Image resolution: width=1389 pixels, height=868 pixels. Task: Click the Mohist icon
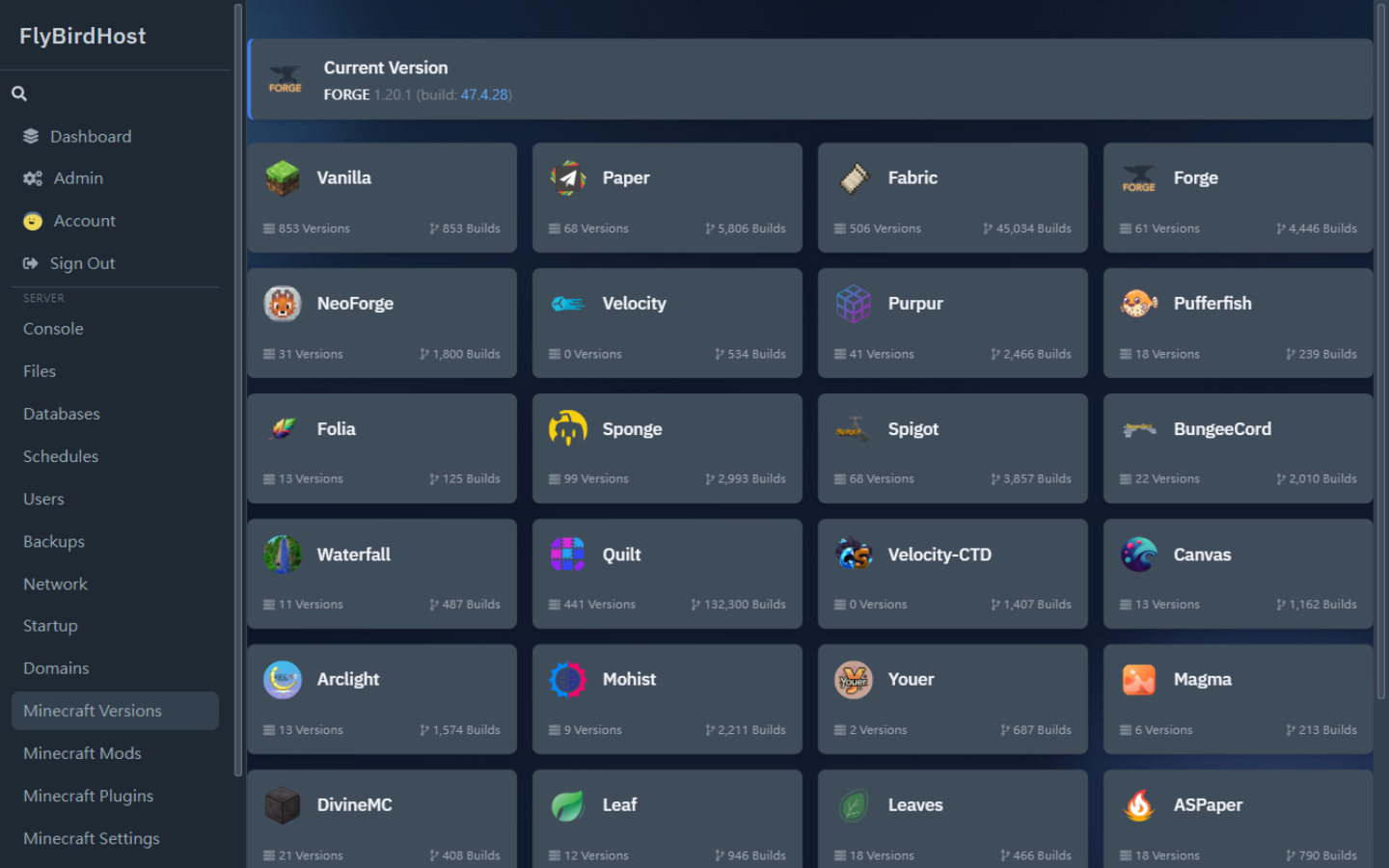pyautogui.click(x=568, y=680)
